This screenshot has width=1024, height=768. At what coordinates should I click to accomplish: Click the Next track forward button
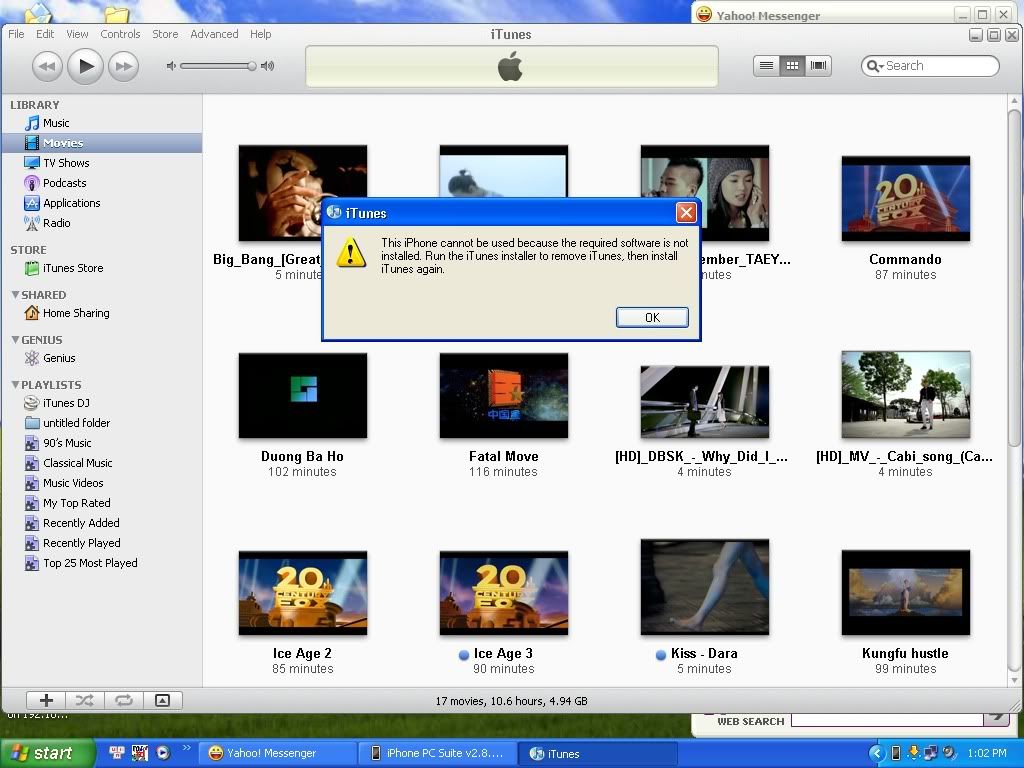click(x=123, y=66)
